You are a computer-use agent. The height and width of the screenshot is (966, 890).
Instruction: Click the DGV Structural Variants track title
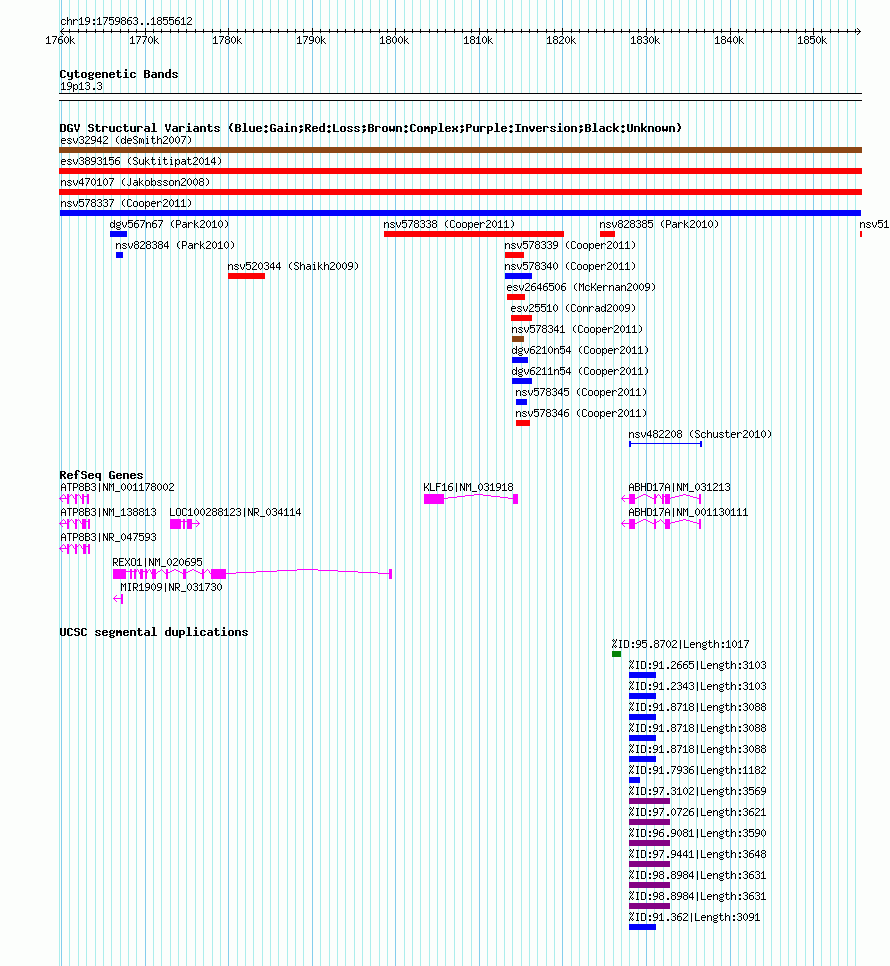click(x=371, y=128)
